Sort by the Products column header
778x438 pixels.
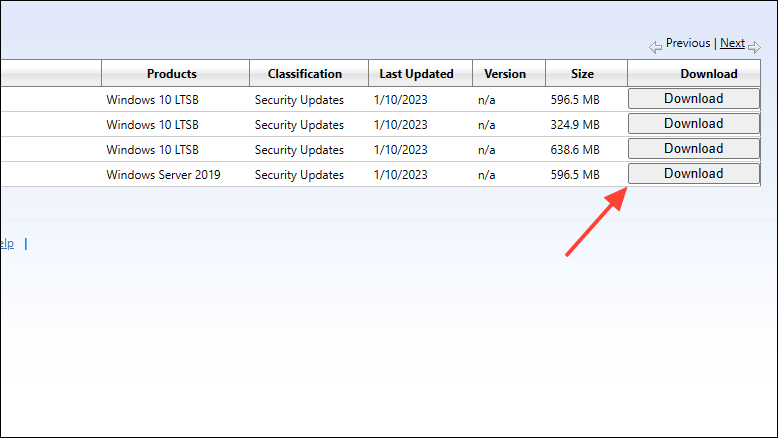172,74
